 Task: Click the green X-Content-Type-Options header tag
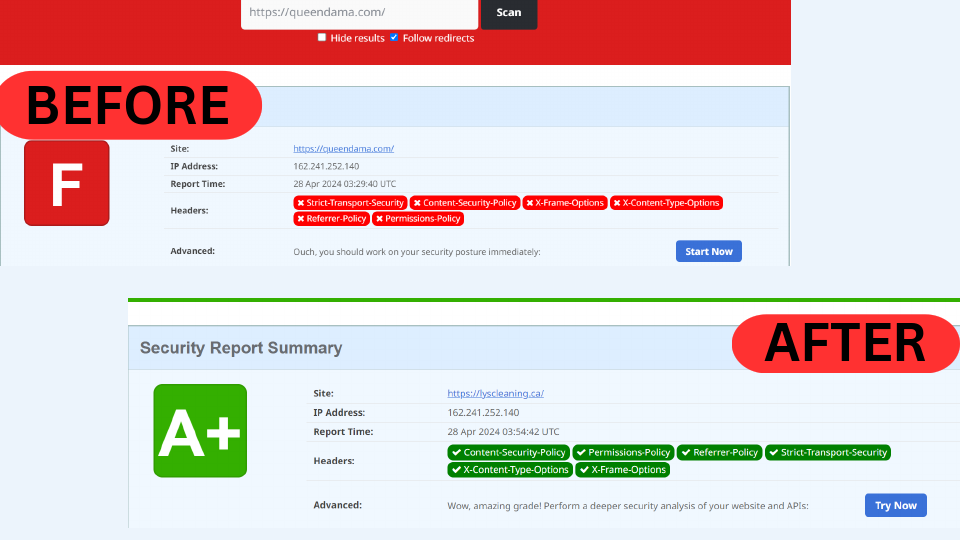click(x=510, y=470)
